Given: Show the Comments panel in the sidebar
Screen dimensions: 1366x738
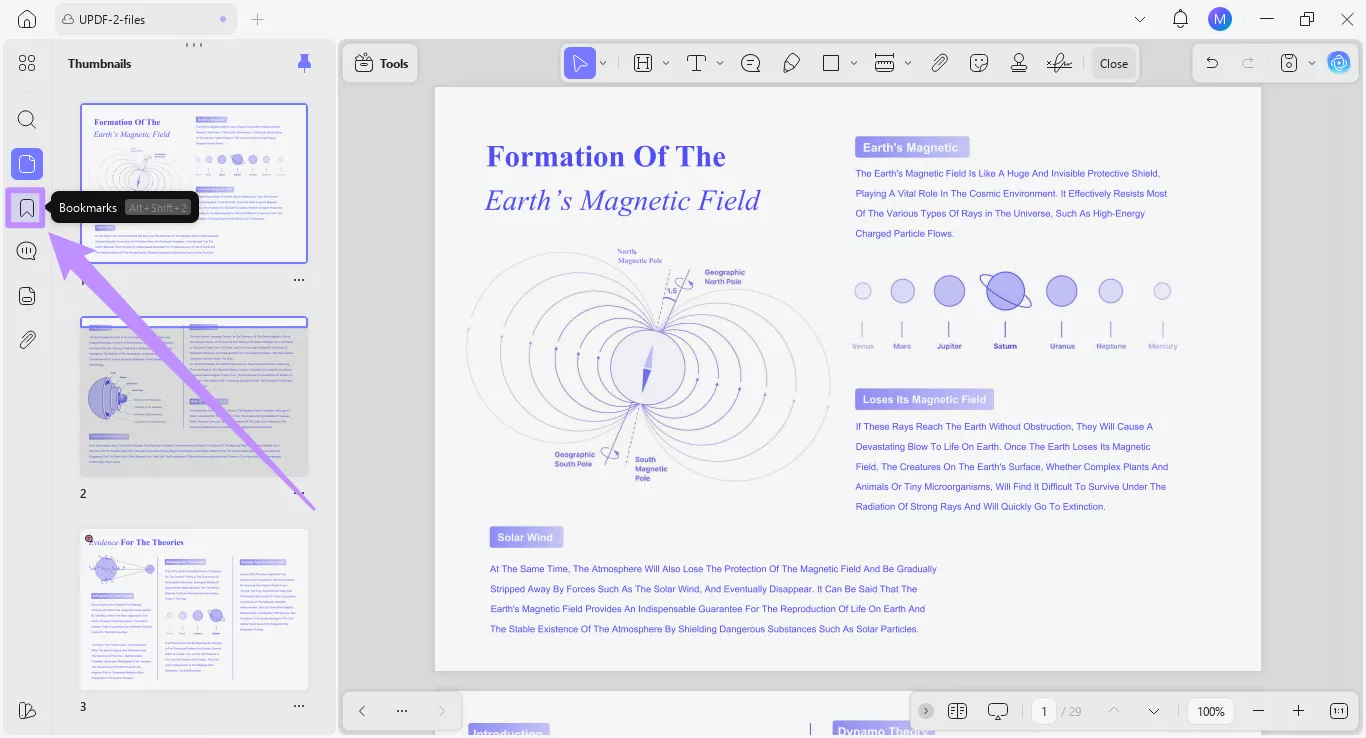Looking at the screenshot, I should 27,252.
